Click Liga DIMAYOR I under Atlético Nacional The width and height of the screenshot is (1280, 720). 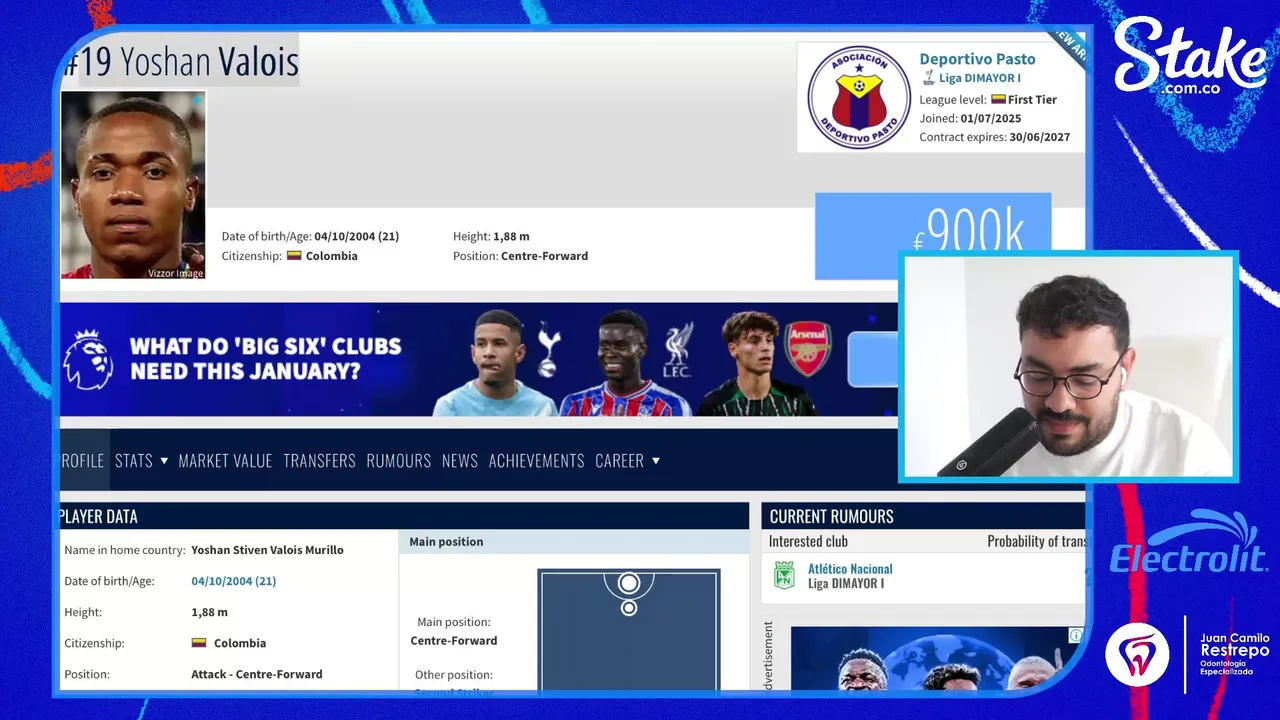tap(846, 584)
